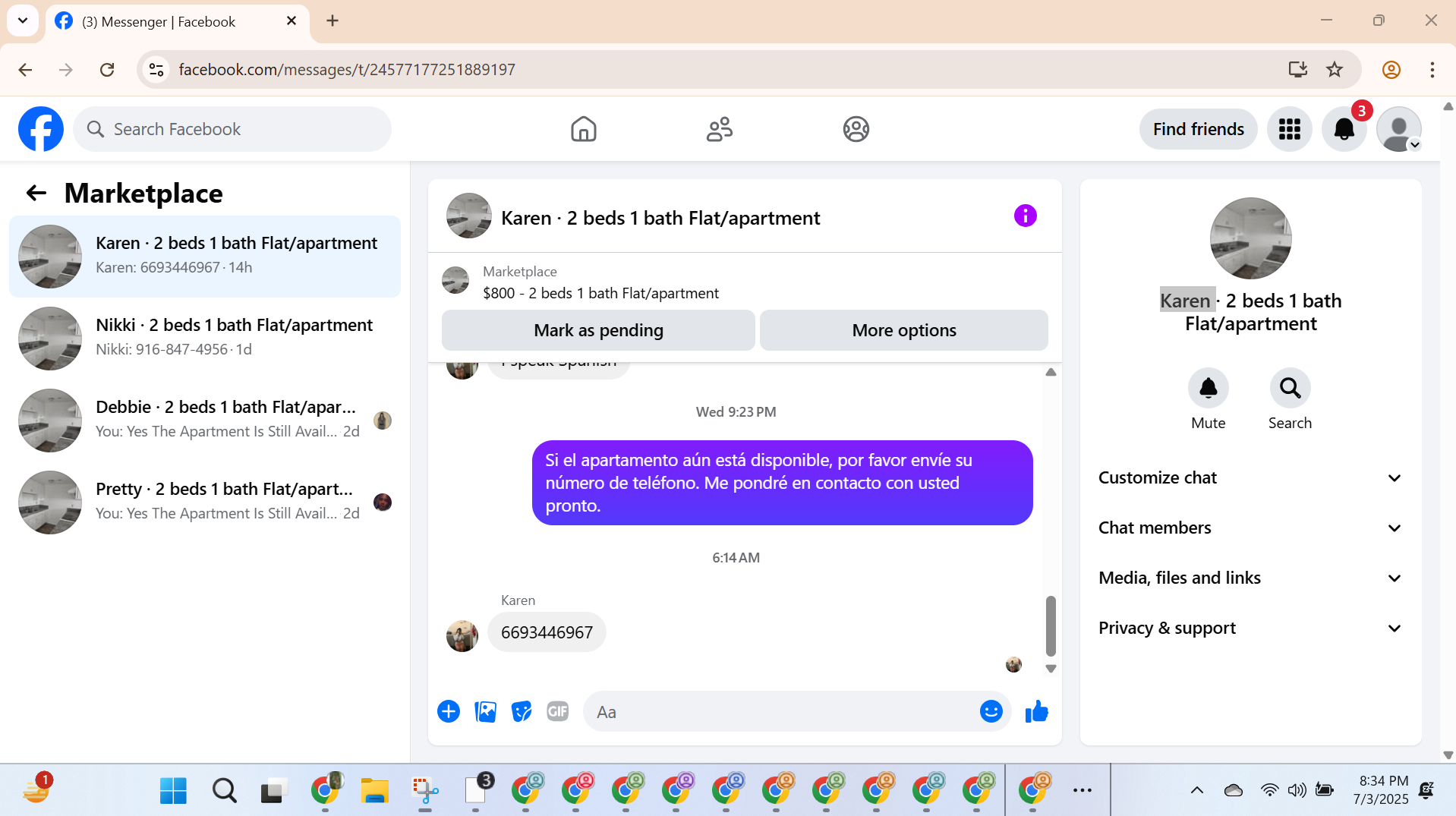This screenshot has height=816, width=1456.
Task: Choose a sticker with the sticker icon
Action: tap(522, 711)
